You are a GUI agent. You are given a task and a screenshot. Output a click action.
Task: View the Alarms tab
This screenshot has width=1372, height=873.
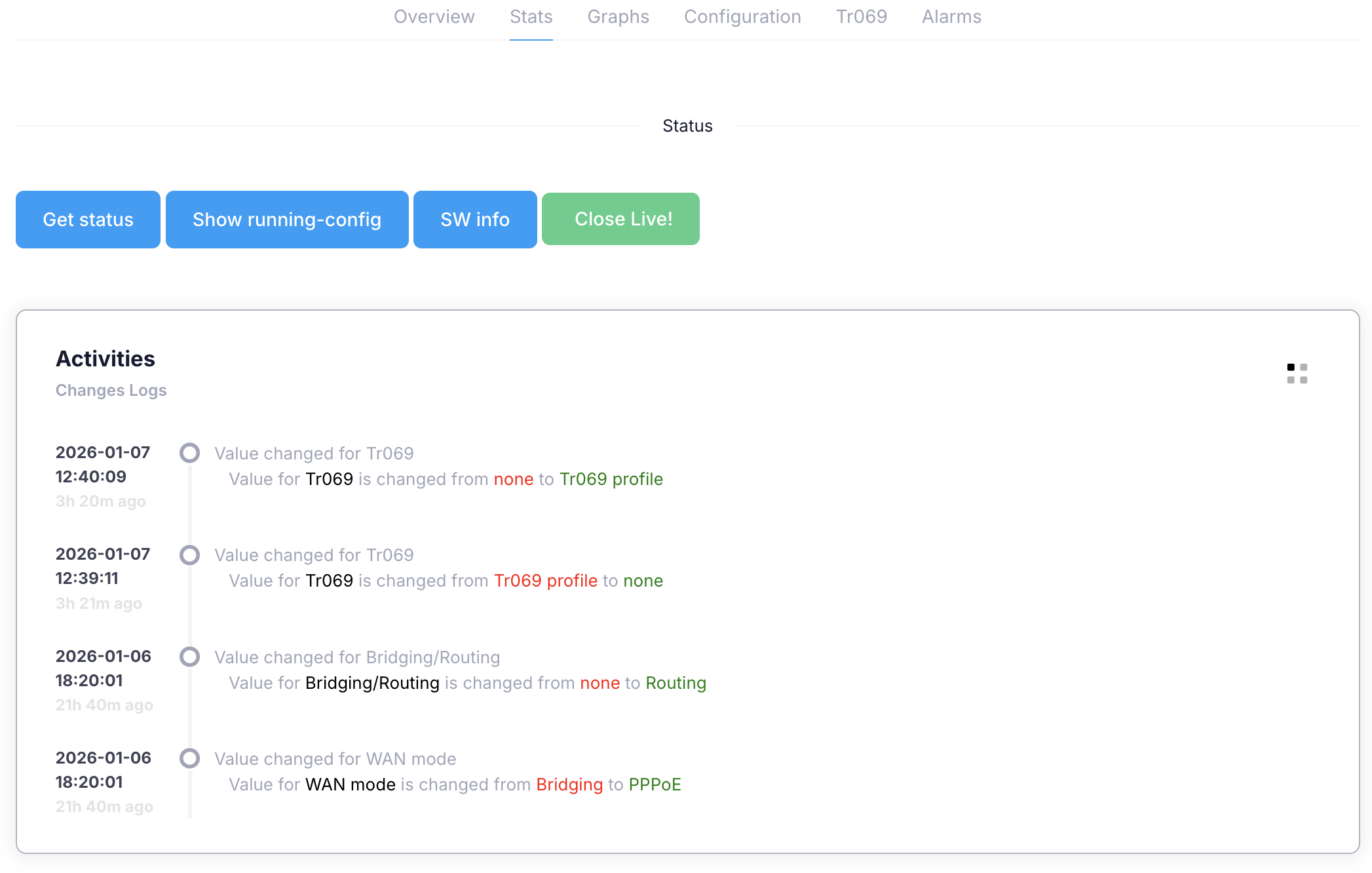(x=951, y=17)
